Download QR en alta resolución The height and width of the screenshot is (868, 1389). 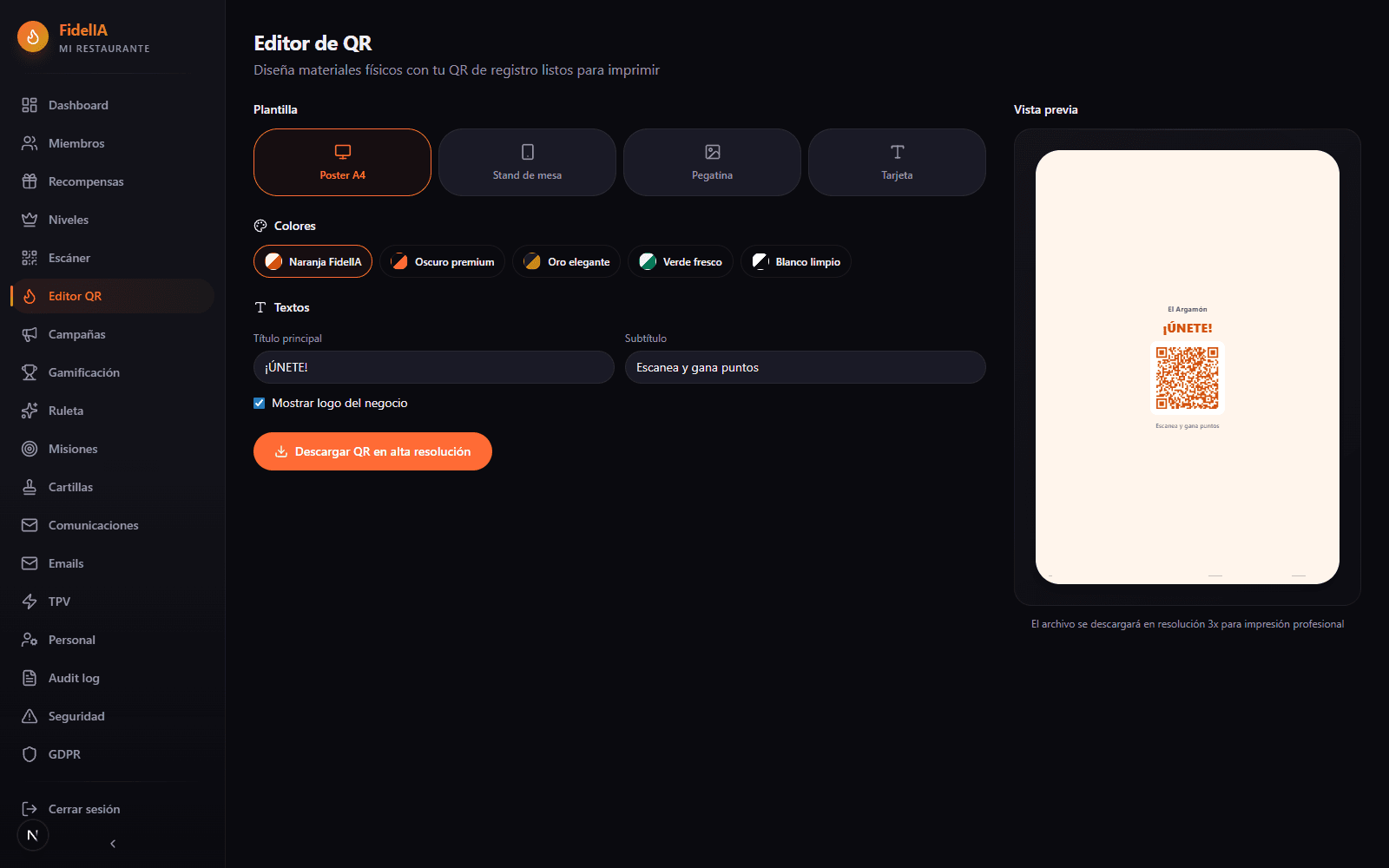click(x=372, y=451)
